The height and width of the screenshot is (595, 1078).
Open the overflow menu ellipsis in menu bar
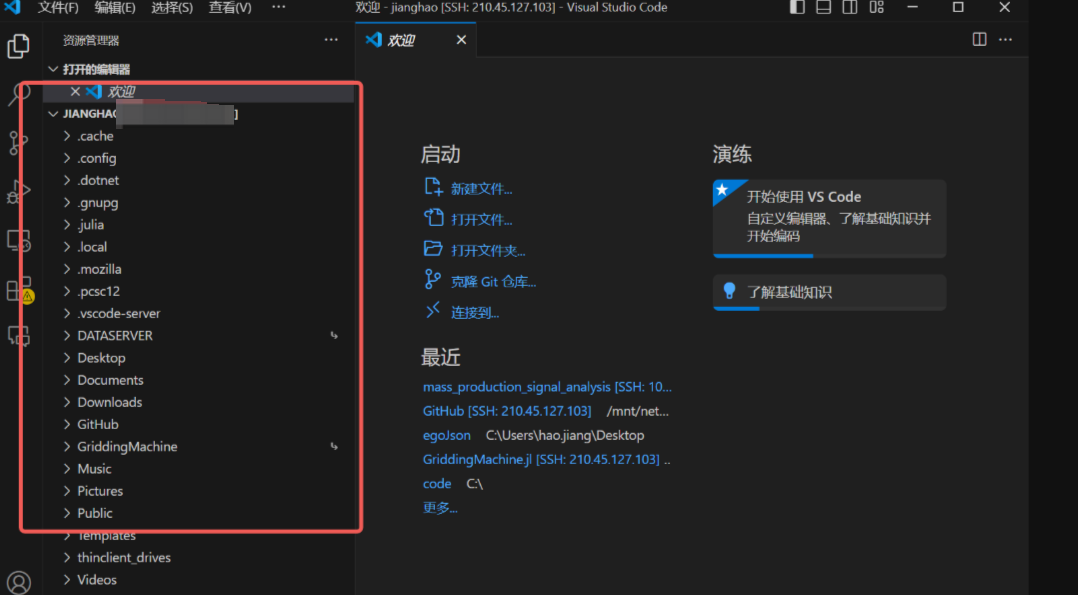(x=278, y=8)
